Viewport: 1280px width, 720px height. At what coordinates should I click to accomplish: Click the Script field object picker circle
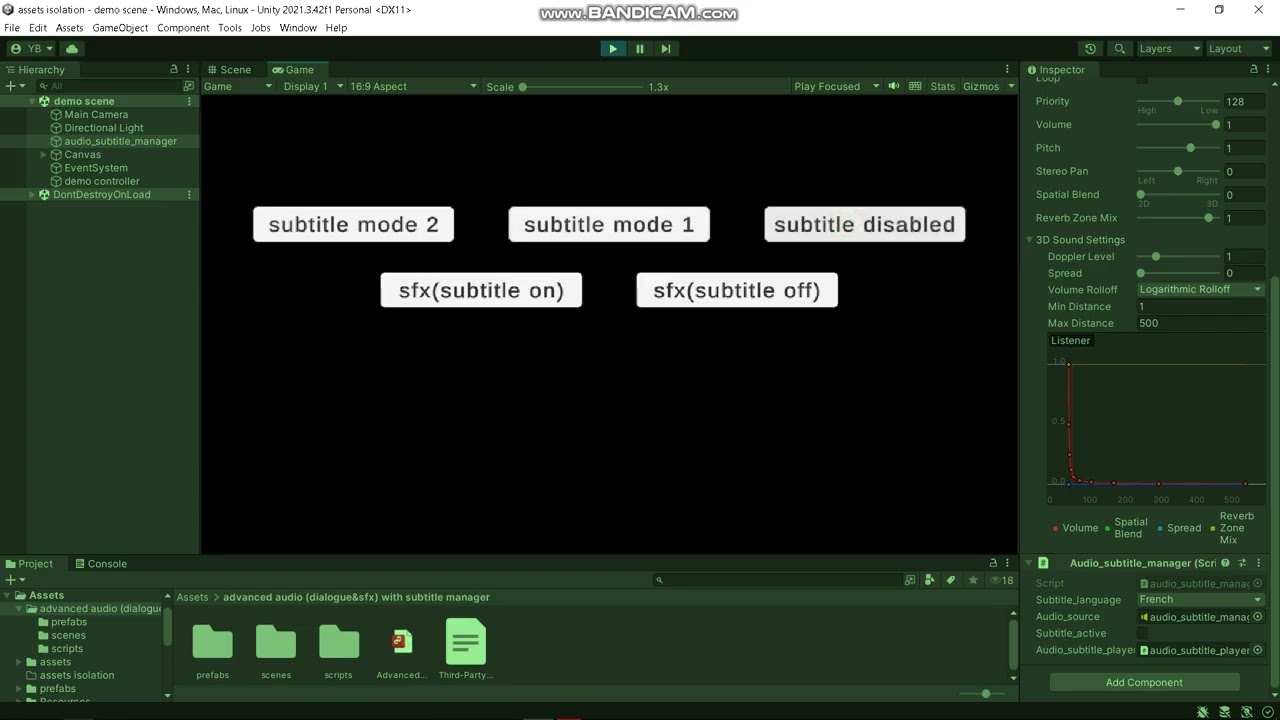click(1258, 583)
